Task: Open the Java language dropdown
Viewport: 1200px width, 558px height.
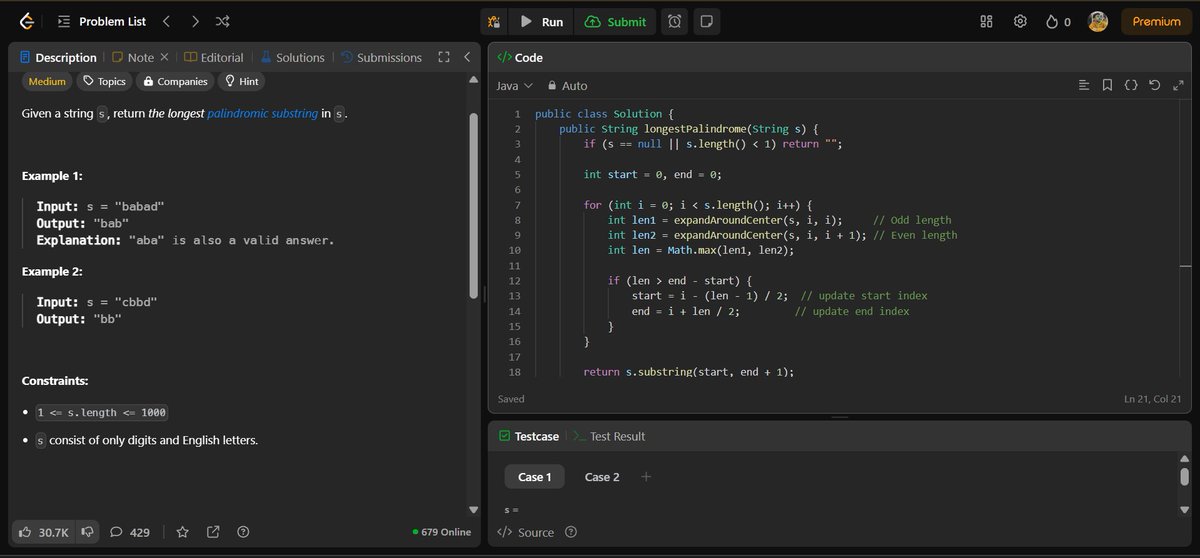Action: [x=515, y=86]
